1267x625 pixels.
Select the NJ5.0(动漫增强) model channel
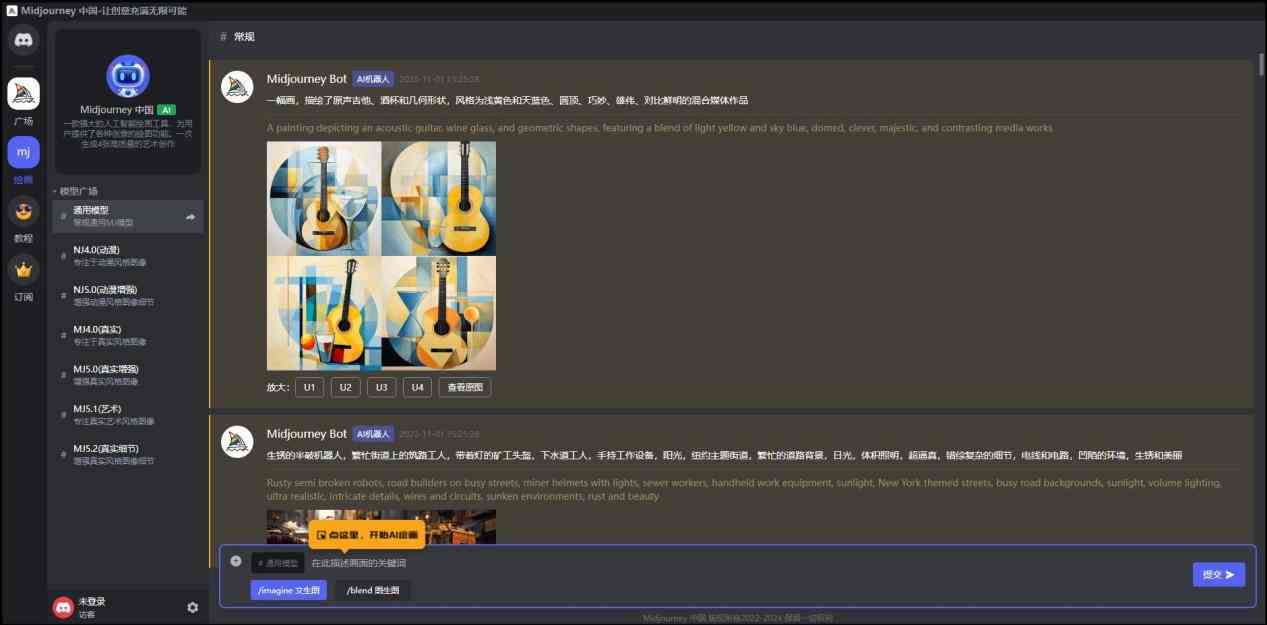click(128, 295)
